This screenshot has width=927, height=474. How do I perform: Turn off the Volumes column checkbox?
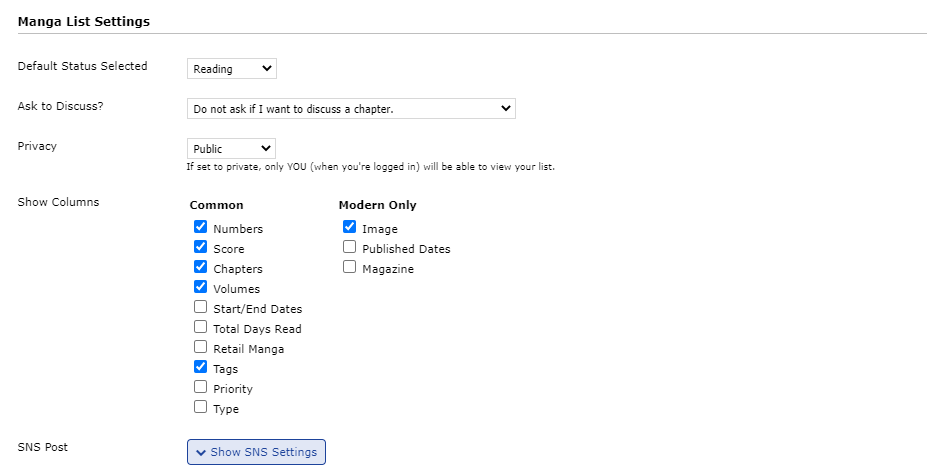tap(201, 288)
